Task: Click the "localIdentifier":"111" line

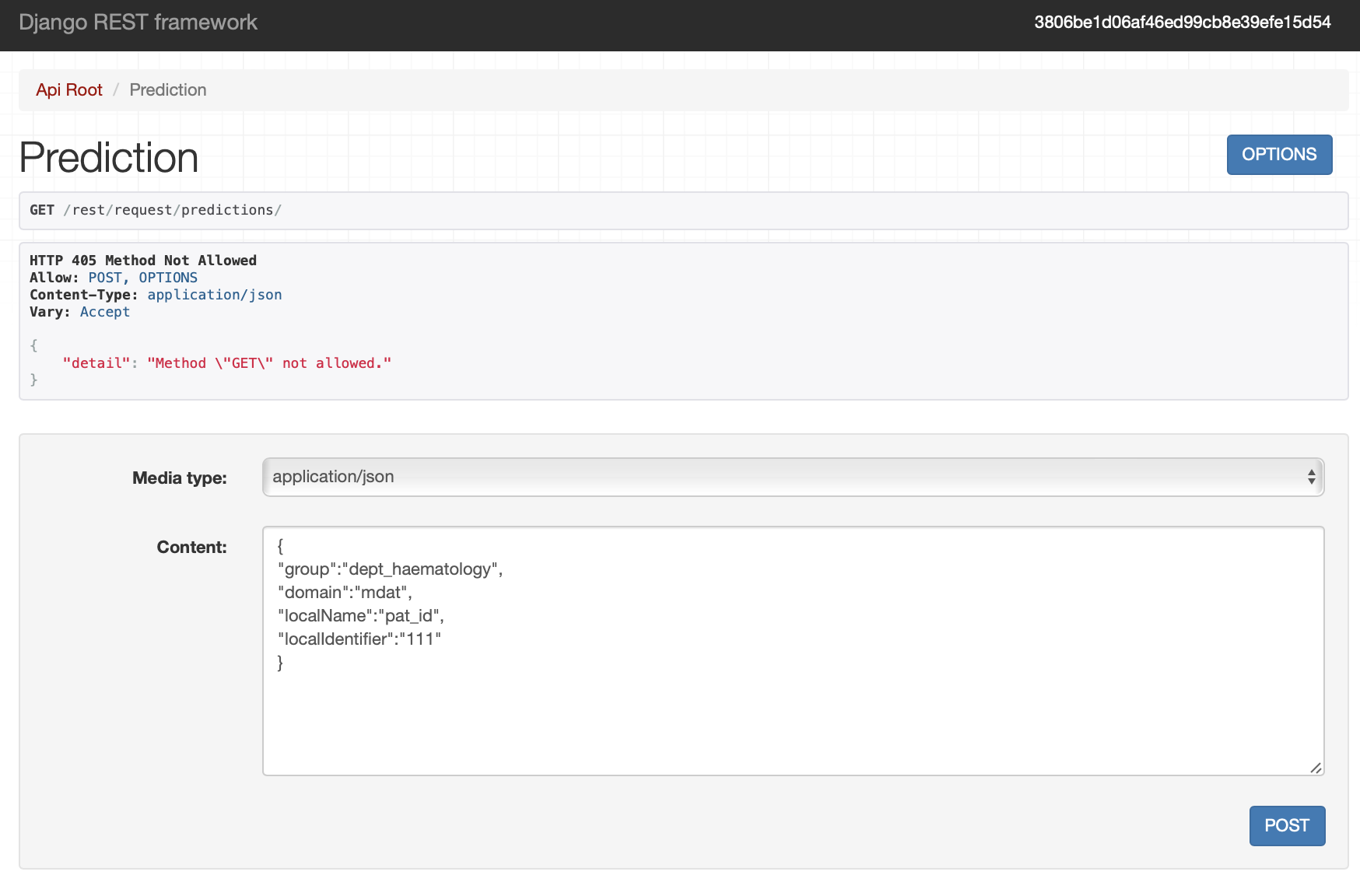Action: pos(359,639)
